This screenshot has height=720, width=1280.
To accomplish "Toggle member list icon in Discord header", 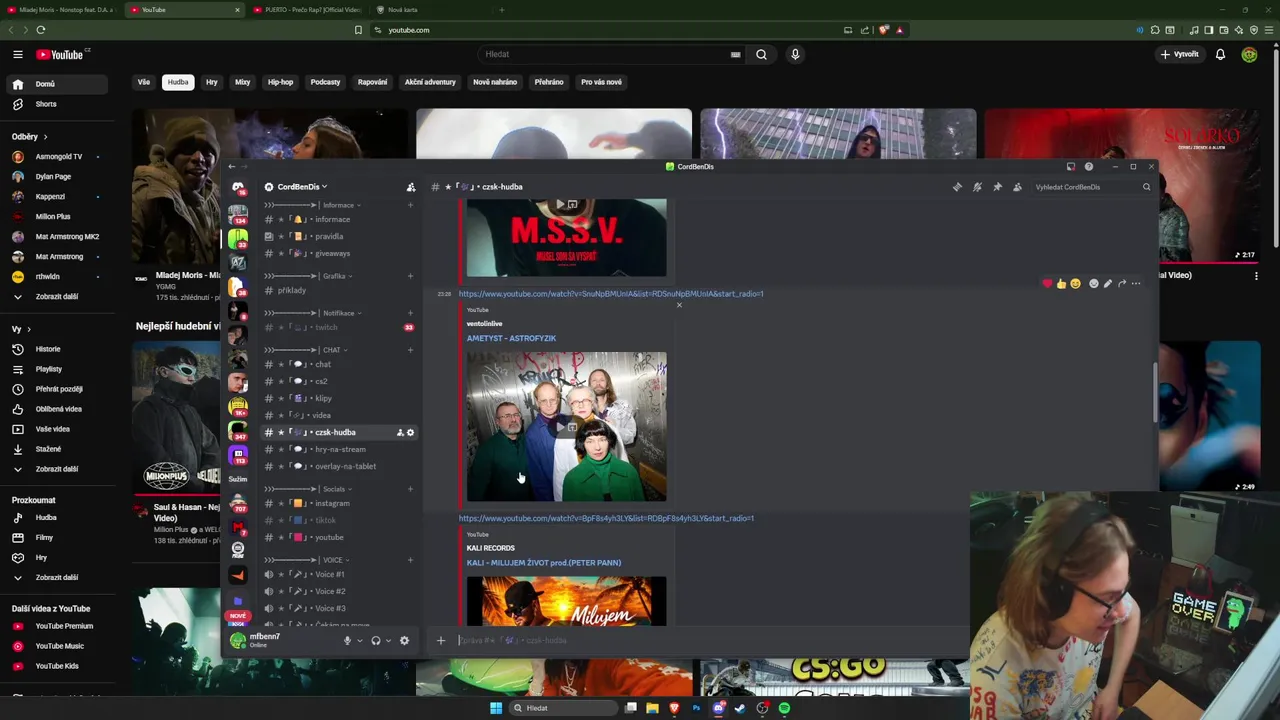I will (x=1017, y=187).
